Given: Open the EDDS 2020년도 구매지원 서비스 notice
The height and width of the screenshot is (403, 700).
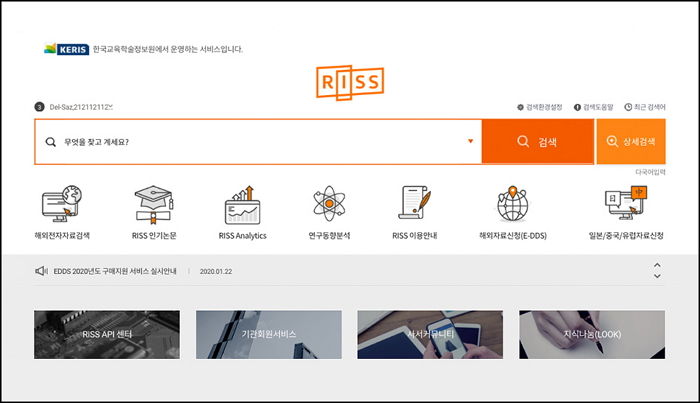Looking at the screenshot, I should tap(115, 271).
